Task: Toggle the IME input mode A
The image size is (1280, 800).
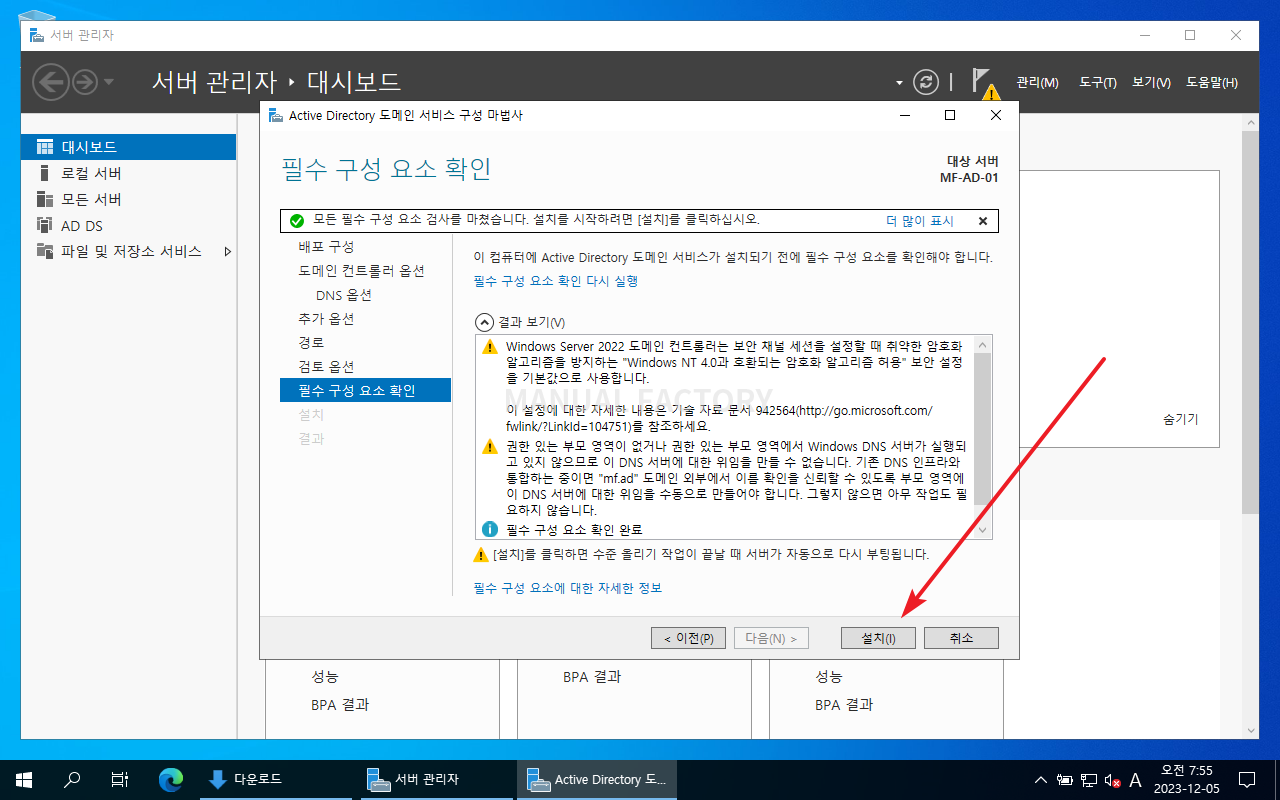Action: coord(1135,779)
